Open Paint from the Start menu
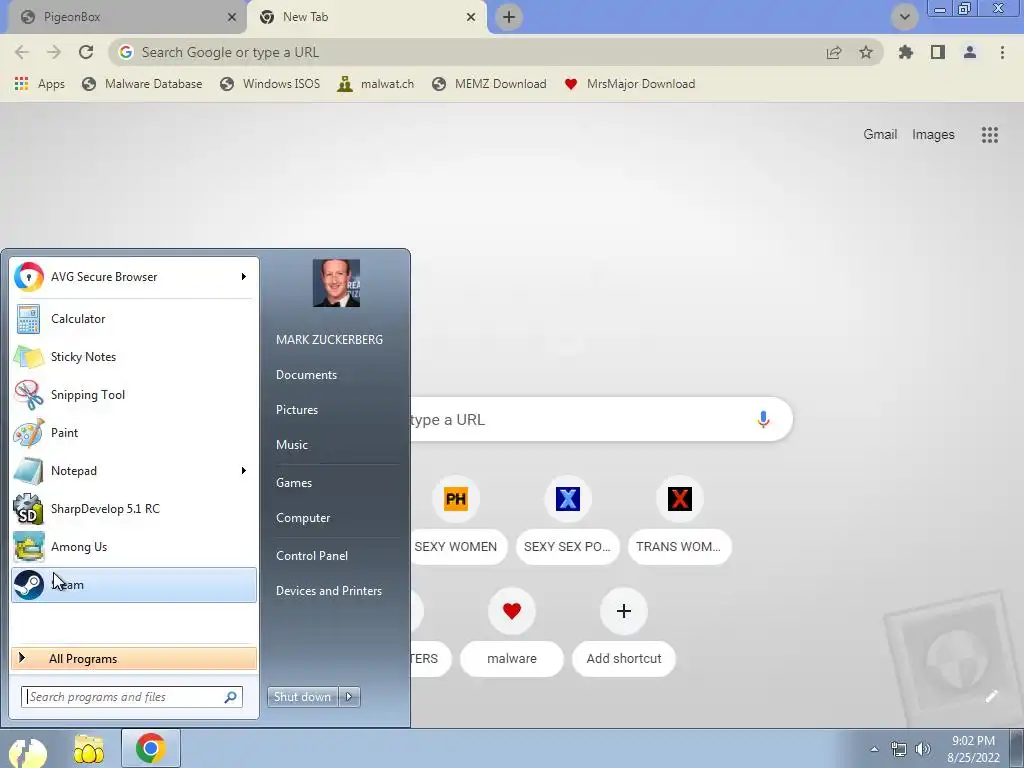This screenshot has height=768, width=1024. click(134, 432)
